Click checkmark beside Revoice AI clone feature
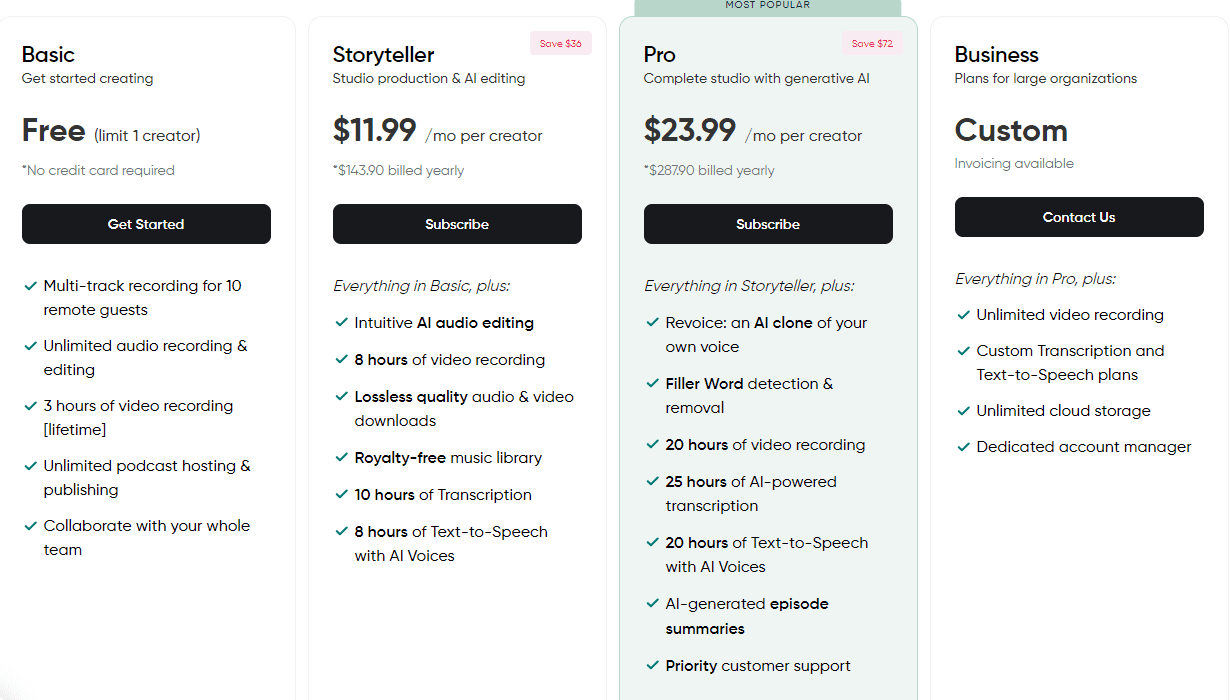This screenshot has width=1230, height=700. [653, 323]
